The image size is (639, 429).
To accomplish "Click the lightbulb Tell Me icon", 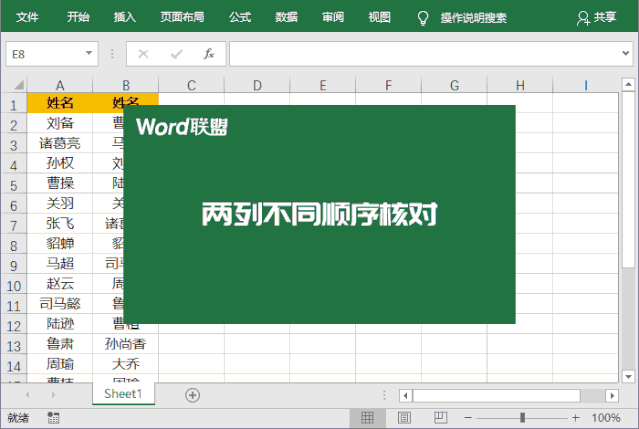I will coord(423,17).
